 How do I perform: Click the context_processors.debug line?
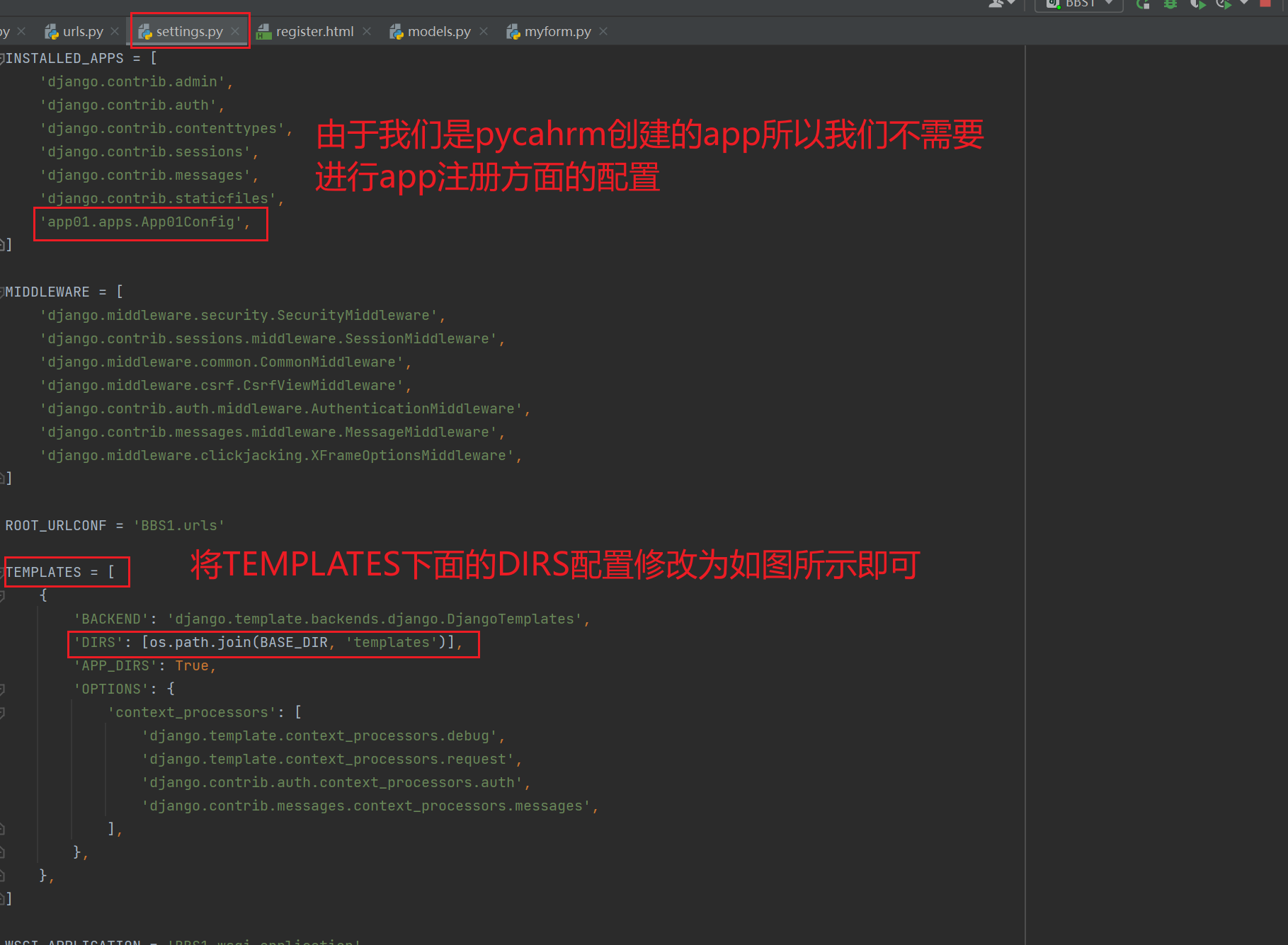323,735
